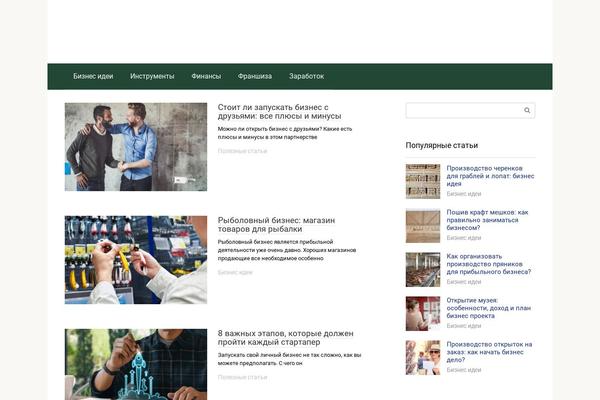This screenshot has width=600, height=400.
Task: Open the Заработок menu item
Action: pyautogui.click(x=307, y=76)
